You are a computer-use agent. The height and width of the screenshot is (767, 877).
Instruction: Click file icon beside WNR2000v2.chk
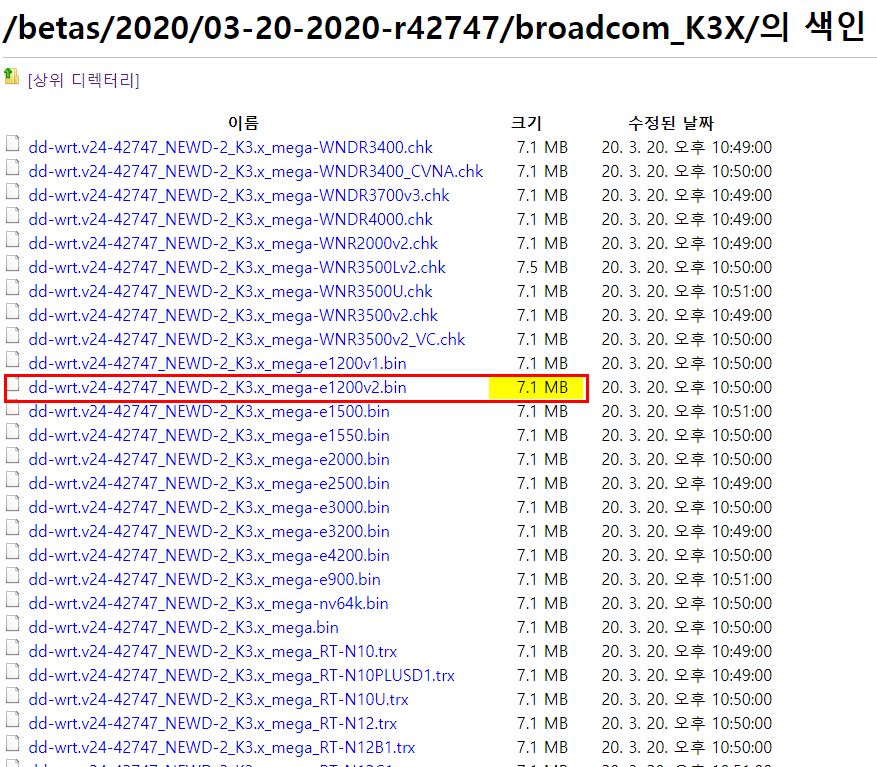click(13, 241)
